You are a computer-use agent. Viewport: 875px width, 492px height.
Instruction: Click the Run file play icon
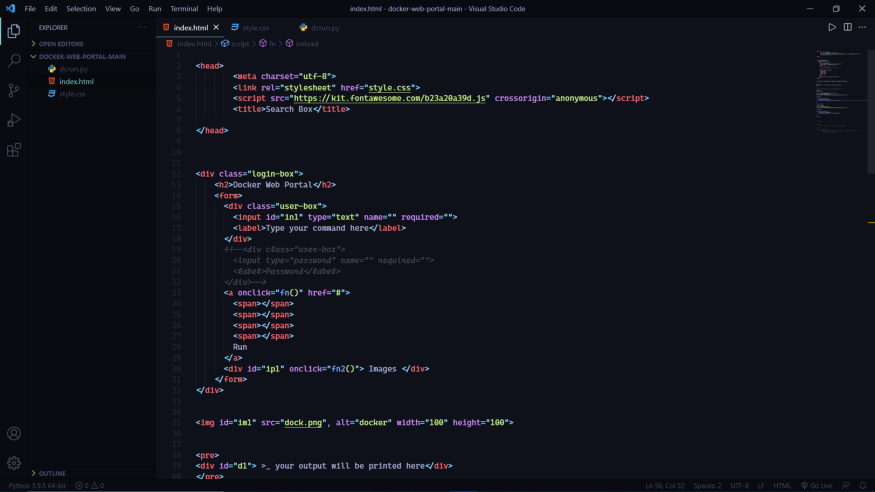pyautogui.click(x=832, y=27)
